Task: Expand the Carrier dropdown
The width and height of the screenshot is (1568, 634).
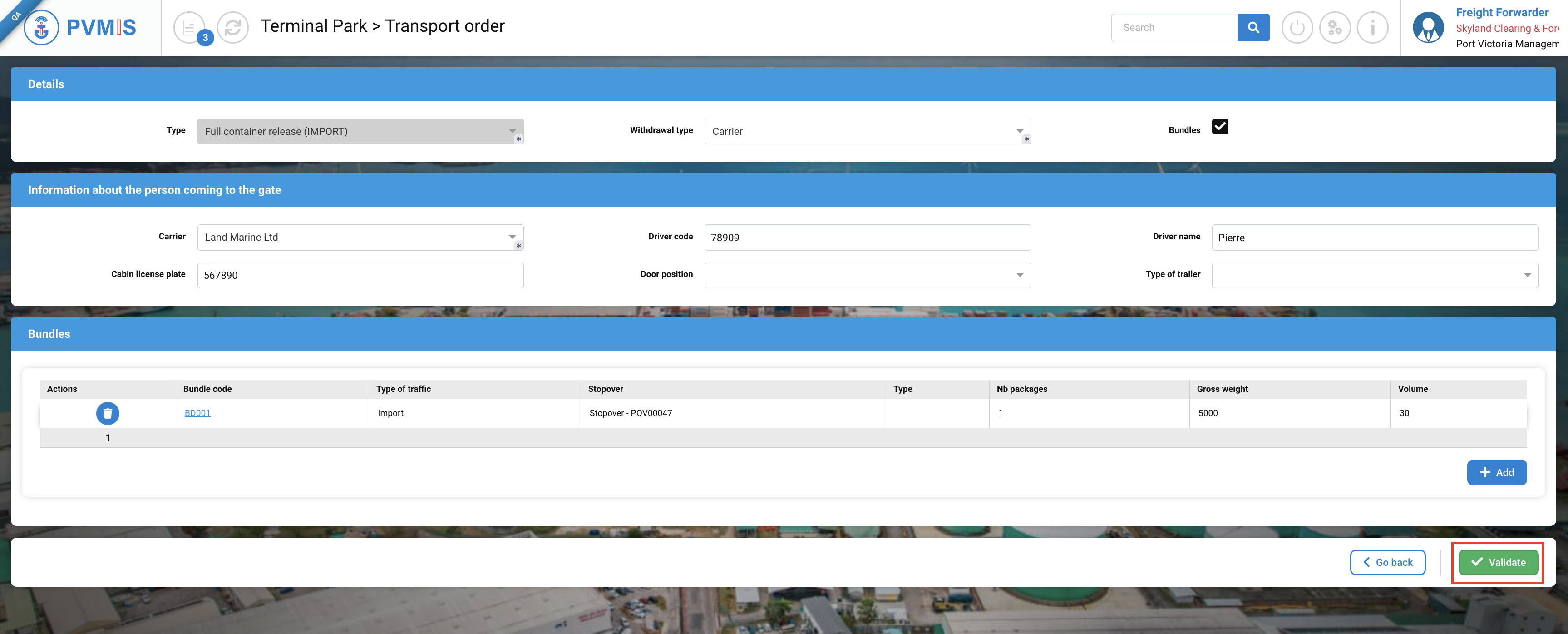Action: 360,238
